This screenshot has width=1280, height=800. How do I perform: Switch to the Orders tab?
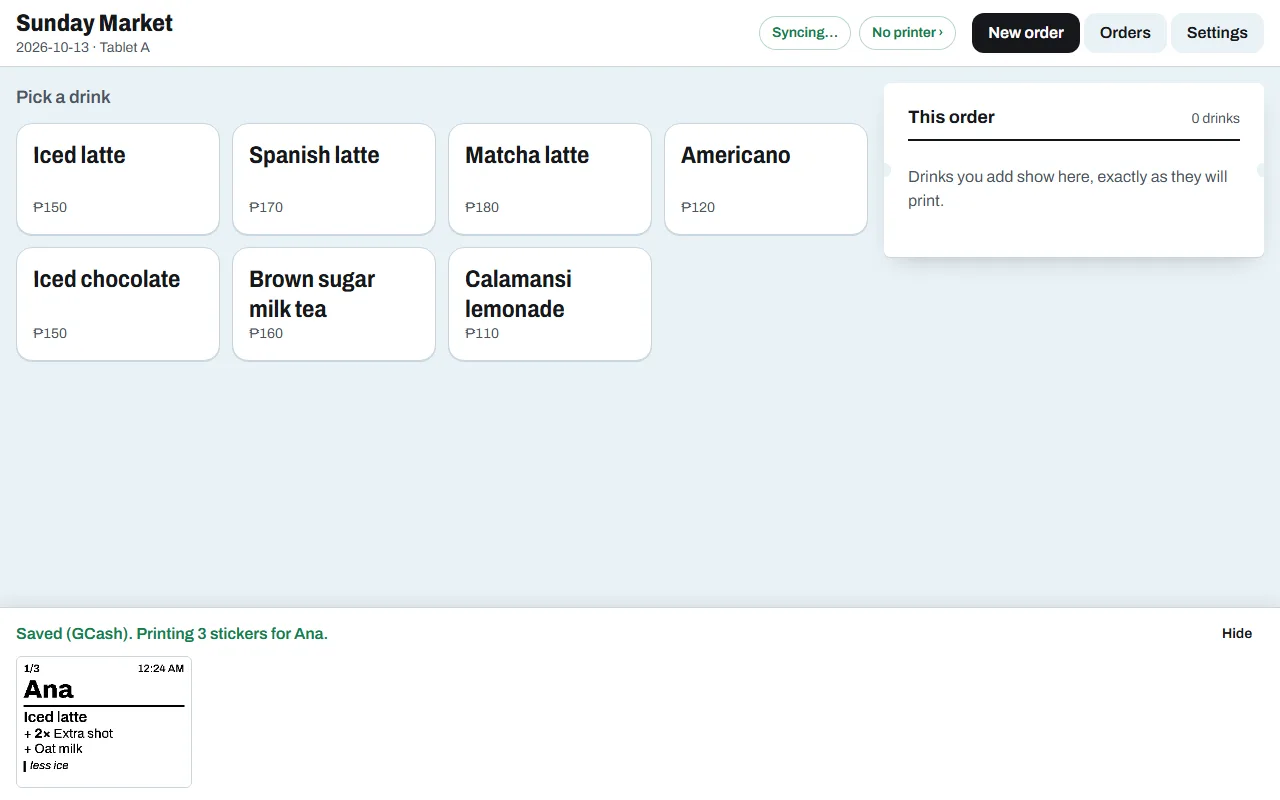pos(1125,33)
